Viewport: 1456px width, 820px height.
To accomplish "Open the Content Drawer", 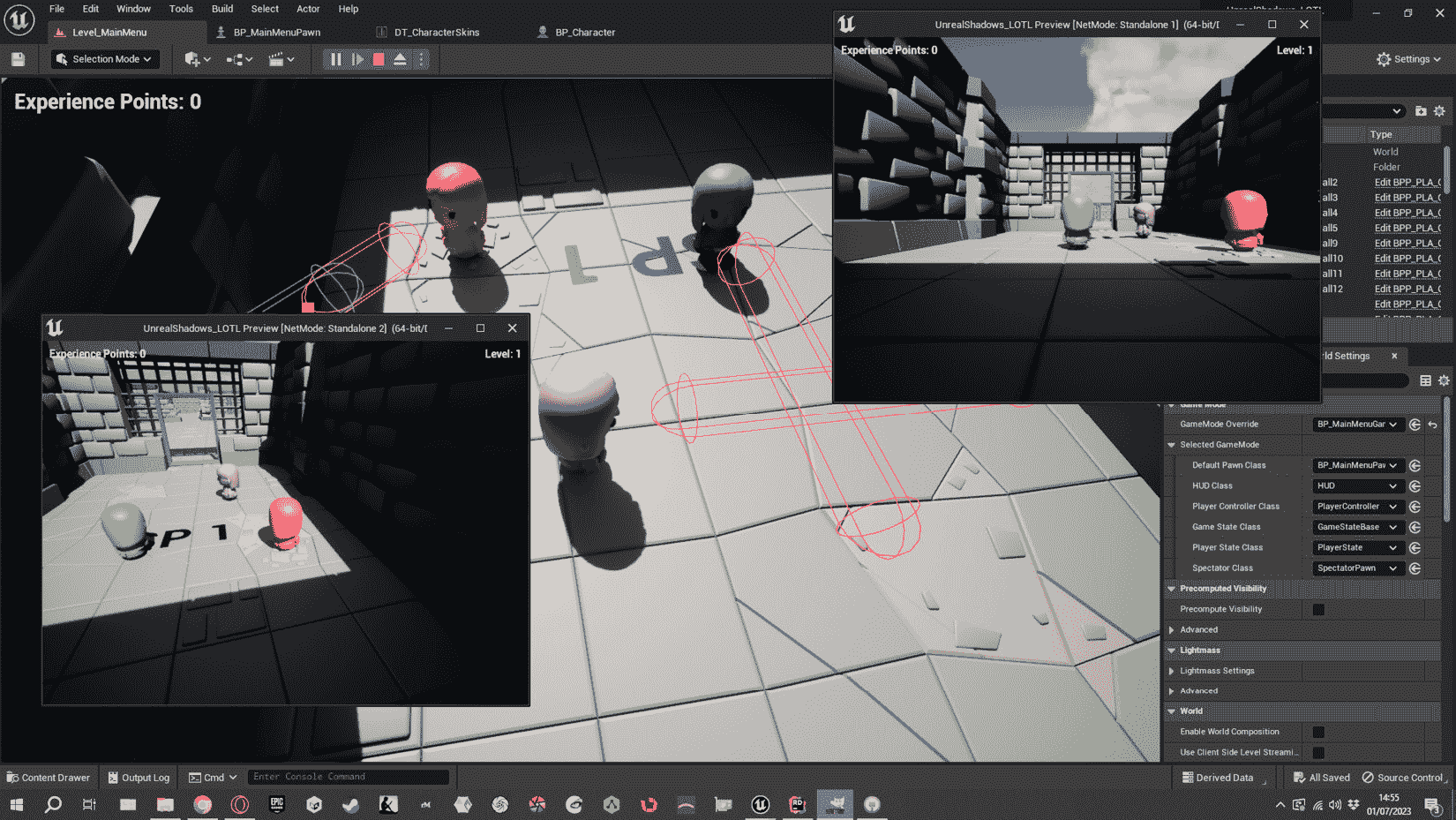I will click(x=49, y=778).
